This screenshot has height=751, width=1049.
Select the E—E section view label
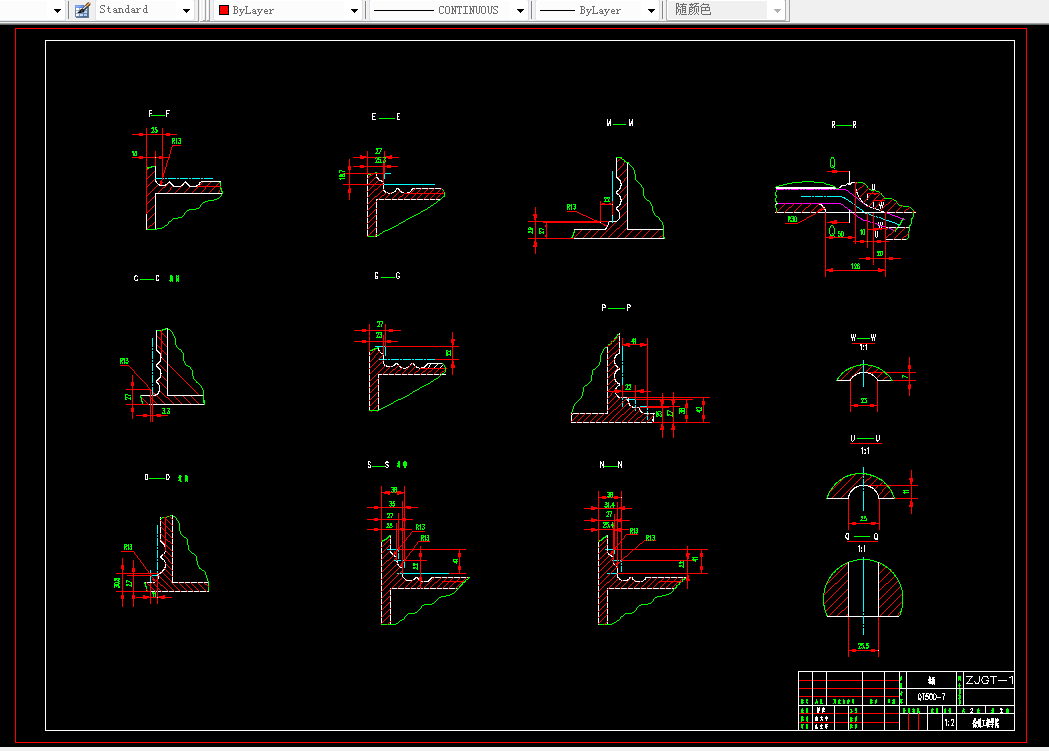pyautogui.click(x=385, y=117)
